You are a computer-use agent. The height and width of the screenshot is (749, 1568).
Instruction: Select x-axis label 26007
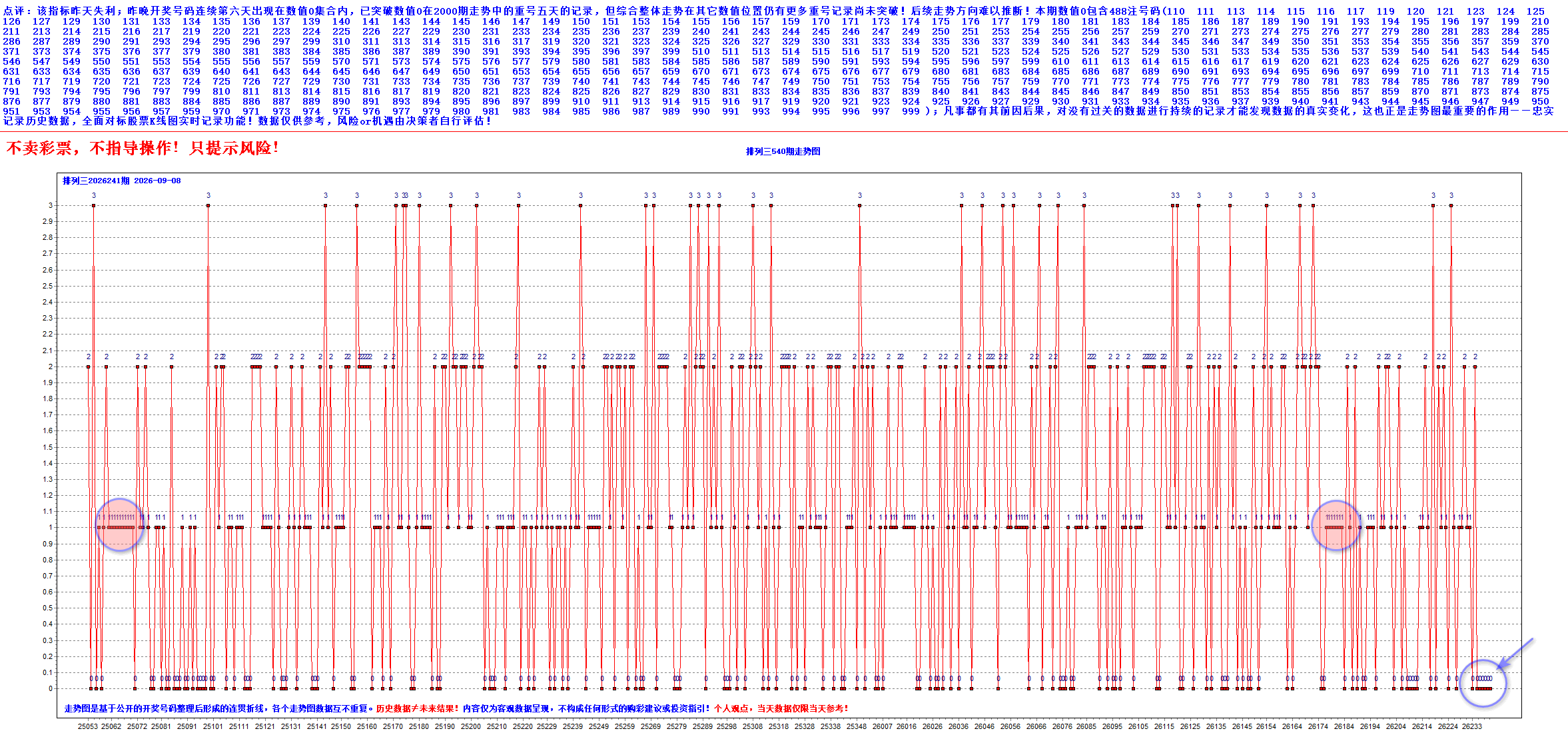[883, 726]
